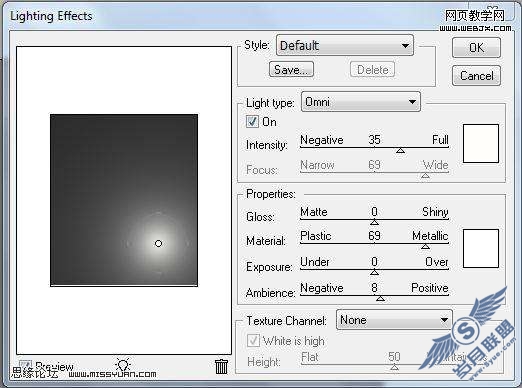Click the Exposure slider handle
The image size is (522, 388).
[x=374, y=272]
